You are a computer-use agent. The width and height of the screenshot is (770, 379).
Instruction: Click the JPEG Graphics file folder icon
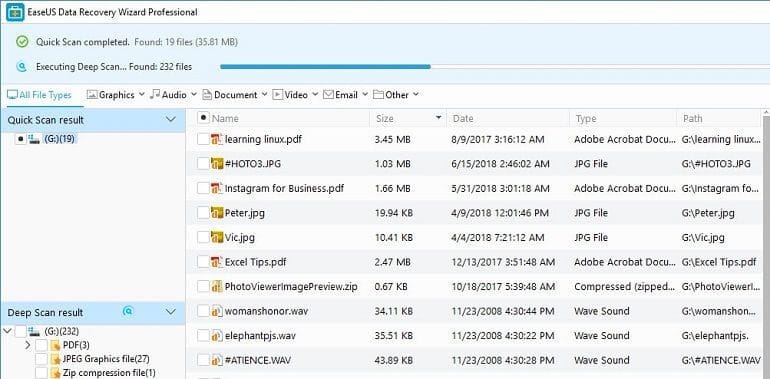pyautogui.click(x=55, y=359)
